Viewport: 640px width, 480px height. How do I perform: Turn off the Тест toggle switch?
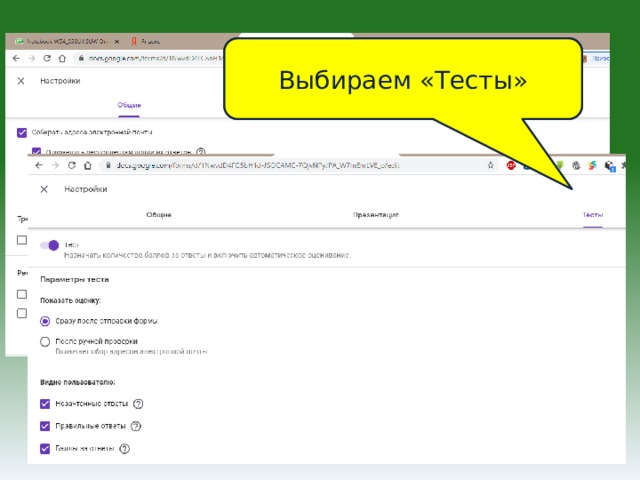click(49, 245)
